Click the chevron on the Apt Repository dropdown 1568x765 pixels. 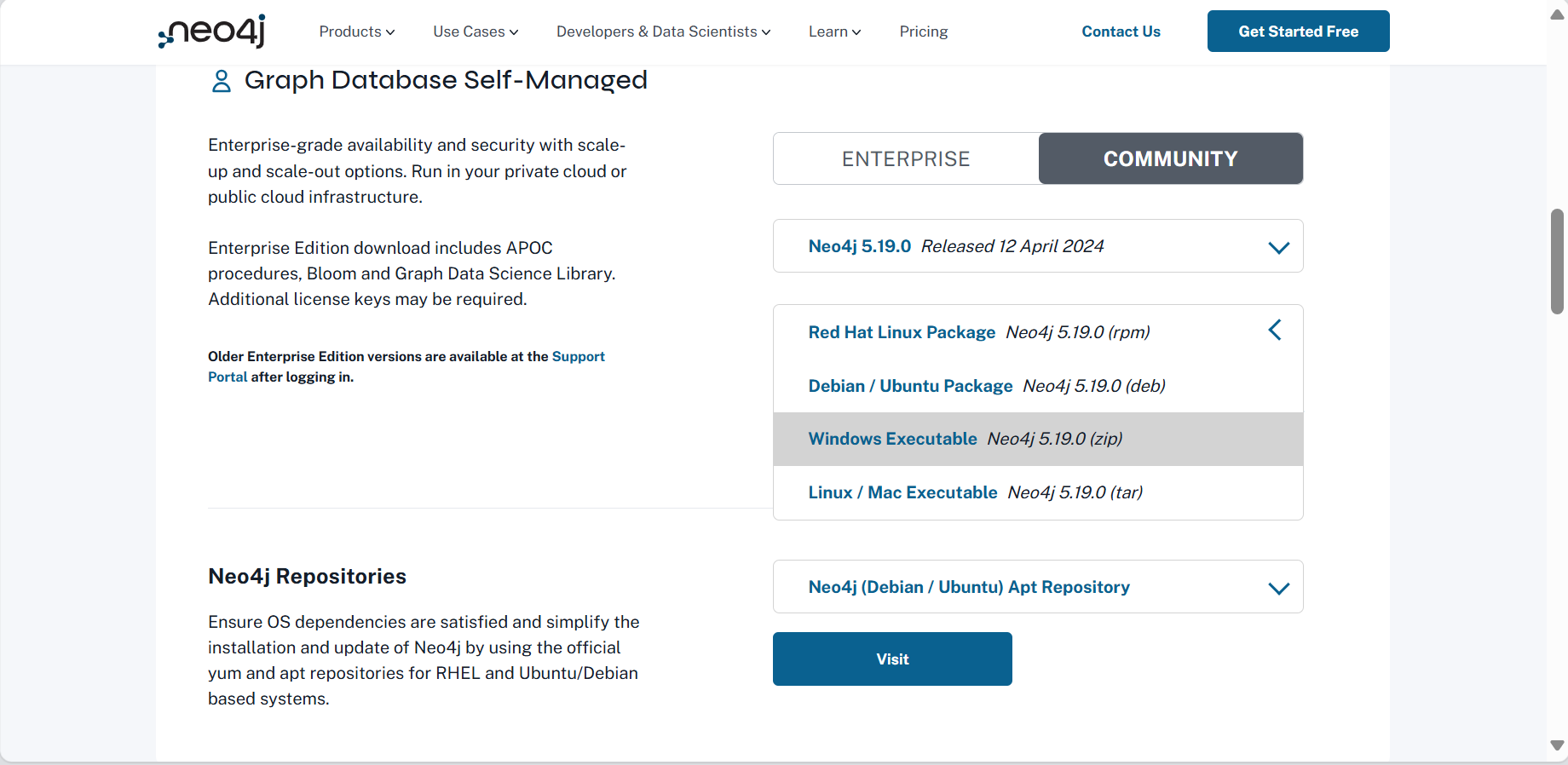point(1278,589)
